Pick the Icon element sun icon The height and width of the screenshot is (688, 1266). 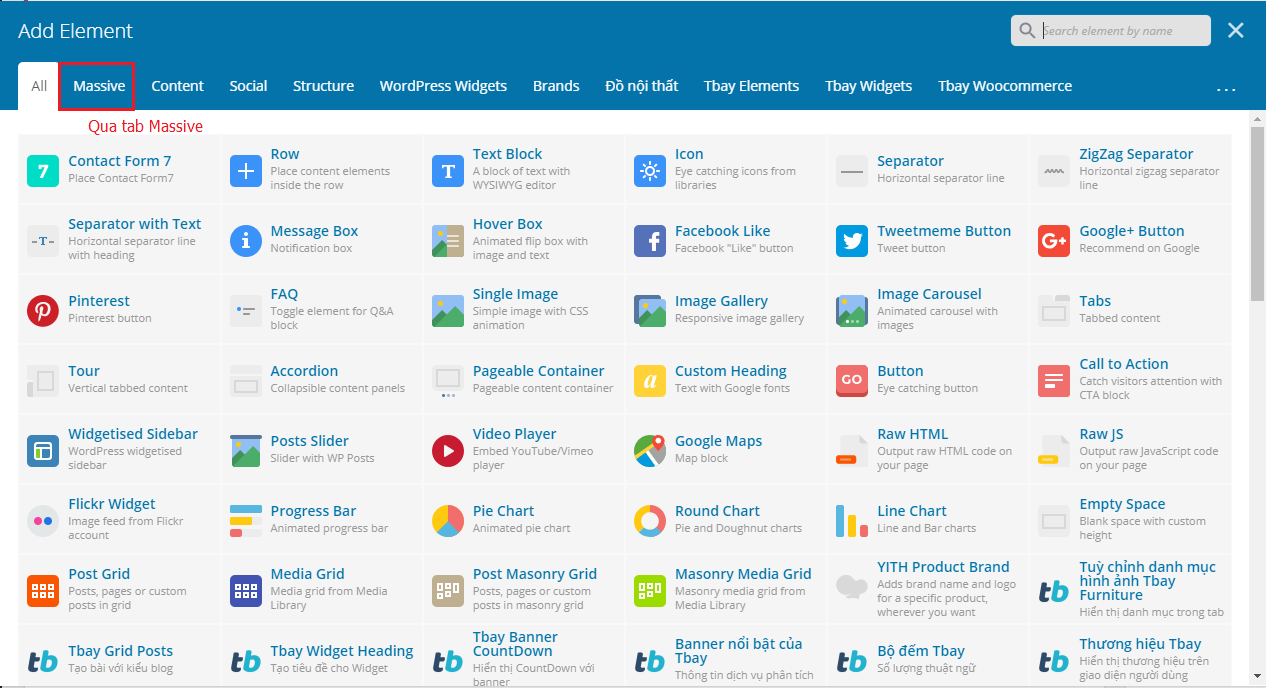point(650,171)
